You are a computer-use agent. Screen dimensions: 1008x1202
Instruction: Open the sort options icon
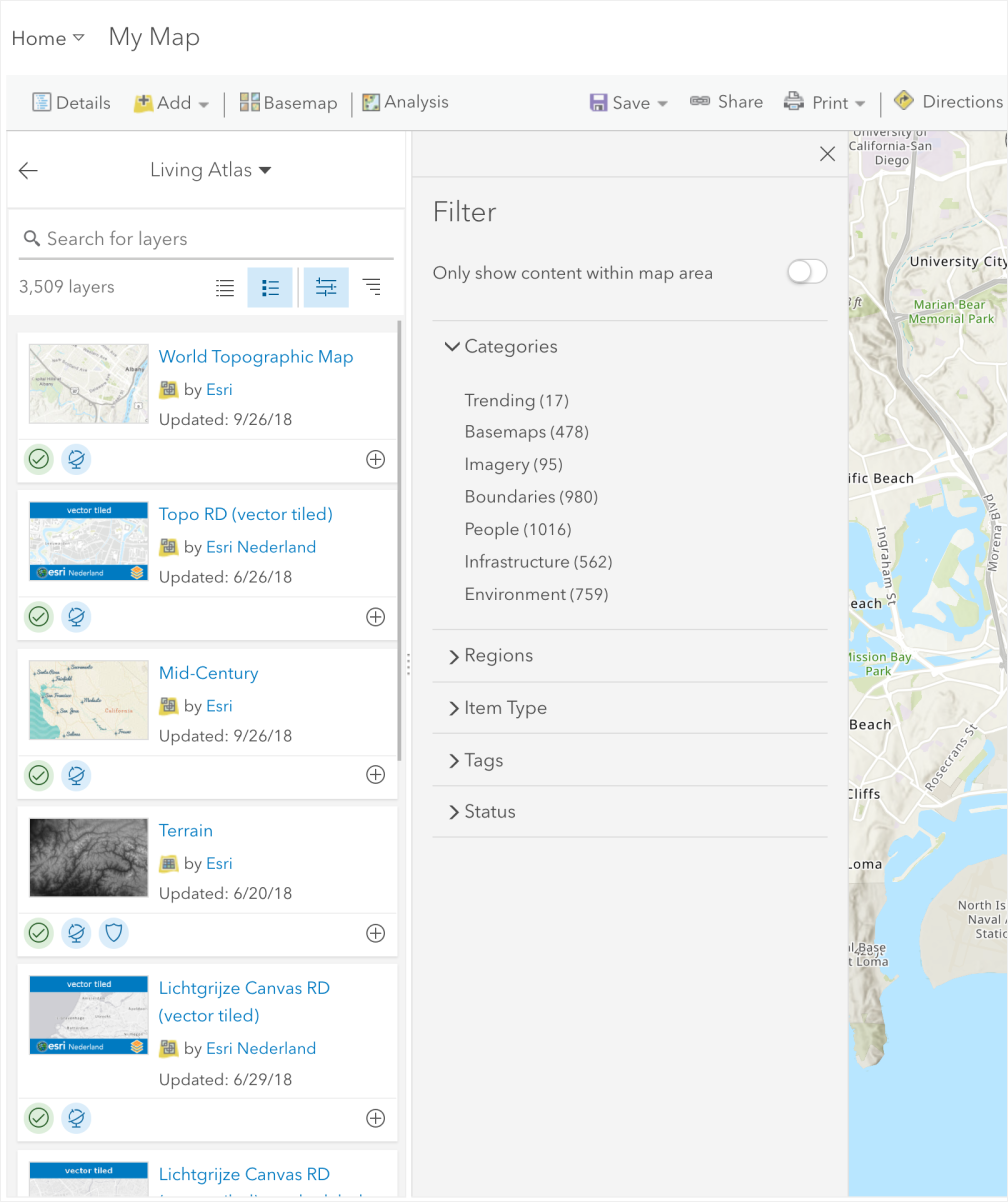371,287
